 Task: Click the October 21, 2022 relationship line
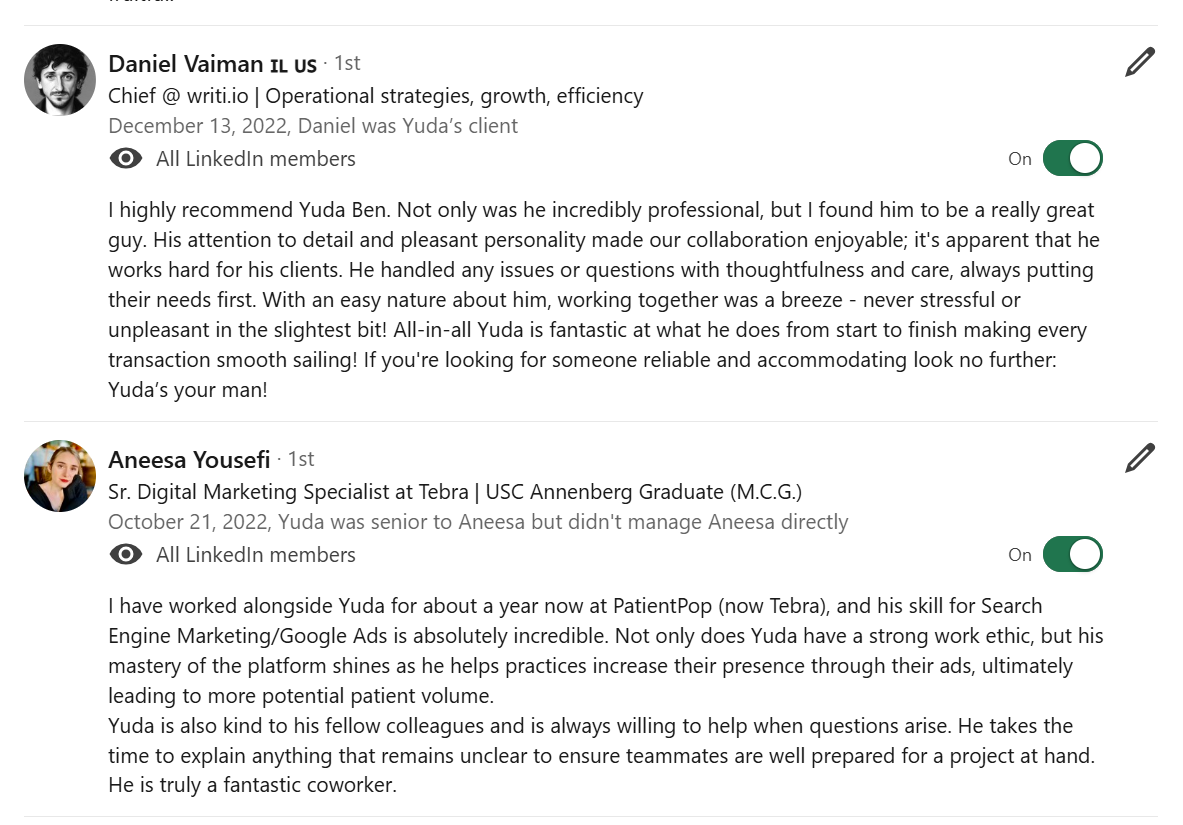pyautogui.click(x=477, y=522)
